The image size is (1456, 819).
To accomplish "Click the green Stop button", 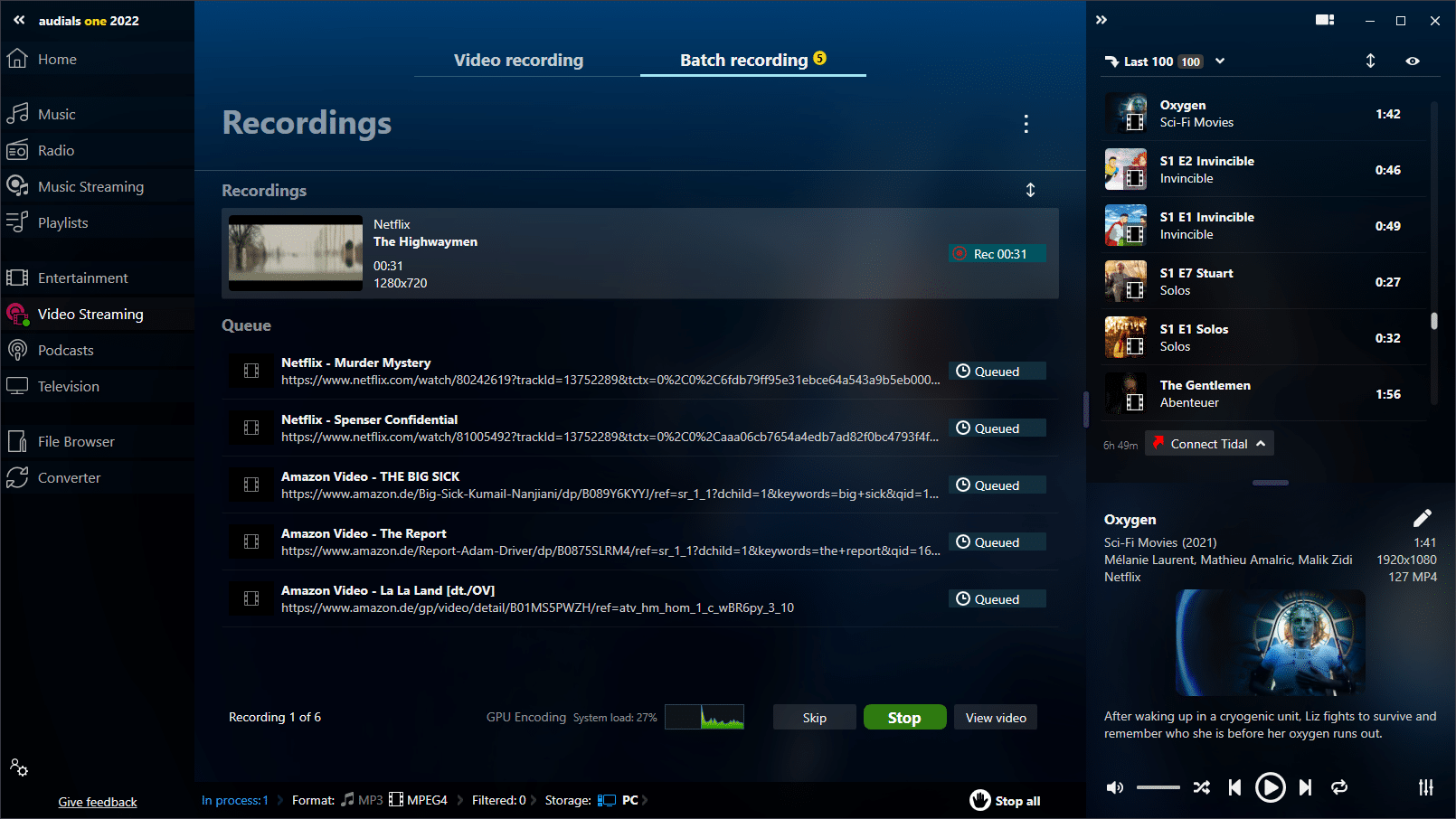I will pos(904,717).
